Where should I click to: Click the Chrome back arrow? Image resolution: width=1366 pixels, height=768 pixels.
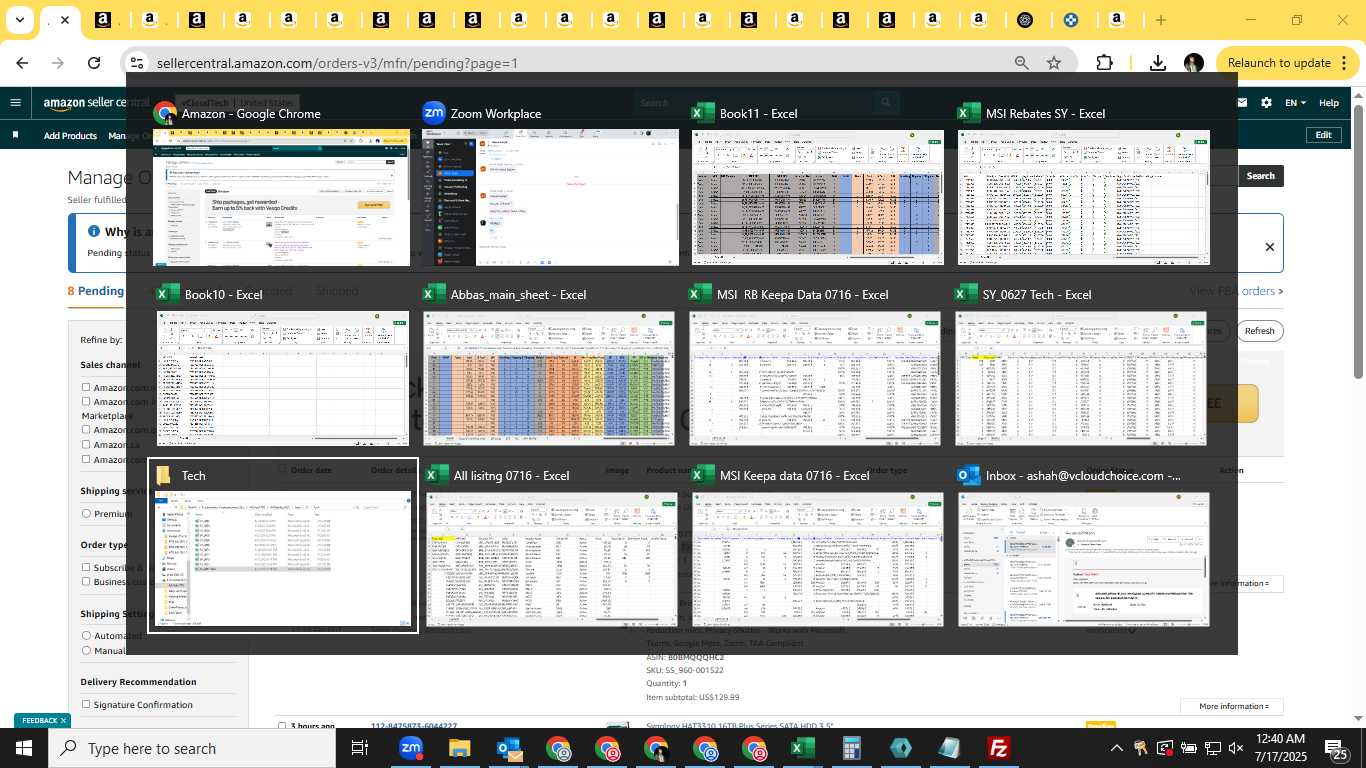pyautogui.click(x=22, y=63)
